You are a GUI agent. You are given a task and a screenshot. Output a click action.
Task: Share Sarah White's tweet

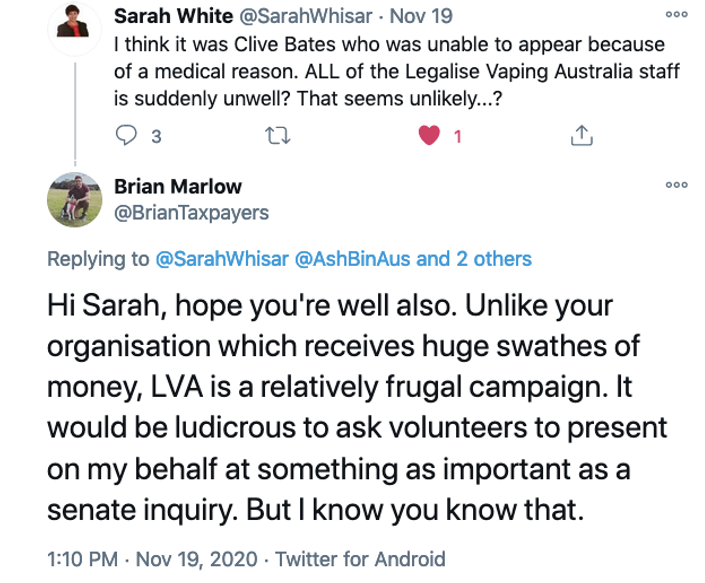pyautogui.click(x=581, y=137)
